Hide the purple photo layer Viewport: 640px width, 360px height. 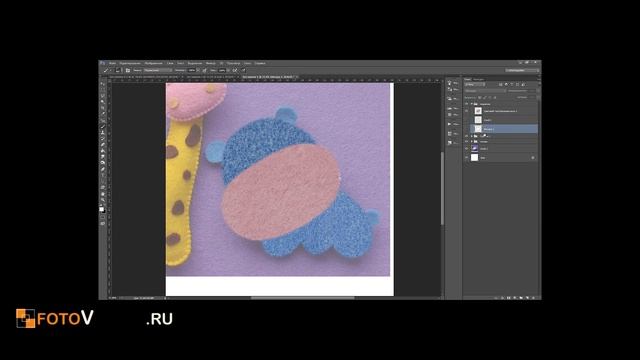tap(466, 149)
